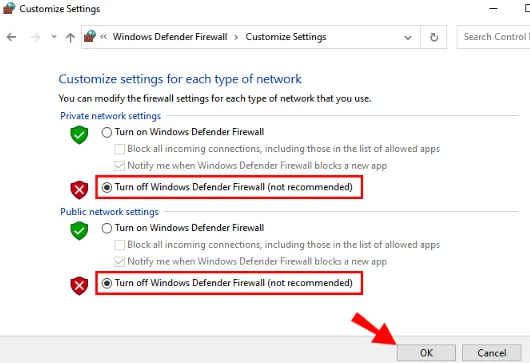The image size is (530, 363).
Task: Minimize the Customize Settings window
Action: pyautogui.click(x=493, y=8)
